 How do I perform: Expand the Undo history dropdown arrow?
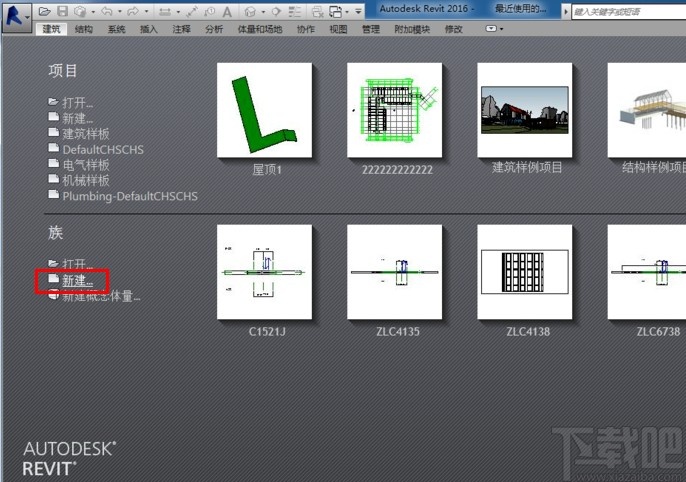click(x=120, y=11)
